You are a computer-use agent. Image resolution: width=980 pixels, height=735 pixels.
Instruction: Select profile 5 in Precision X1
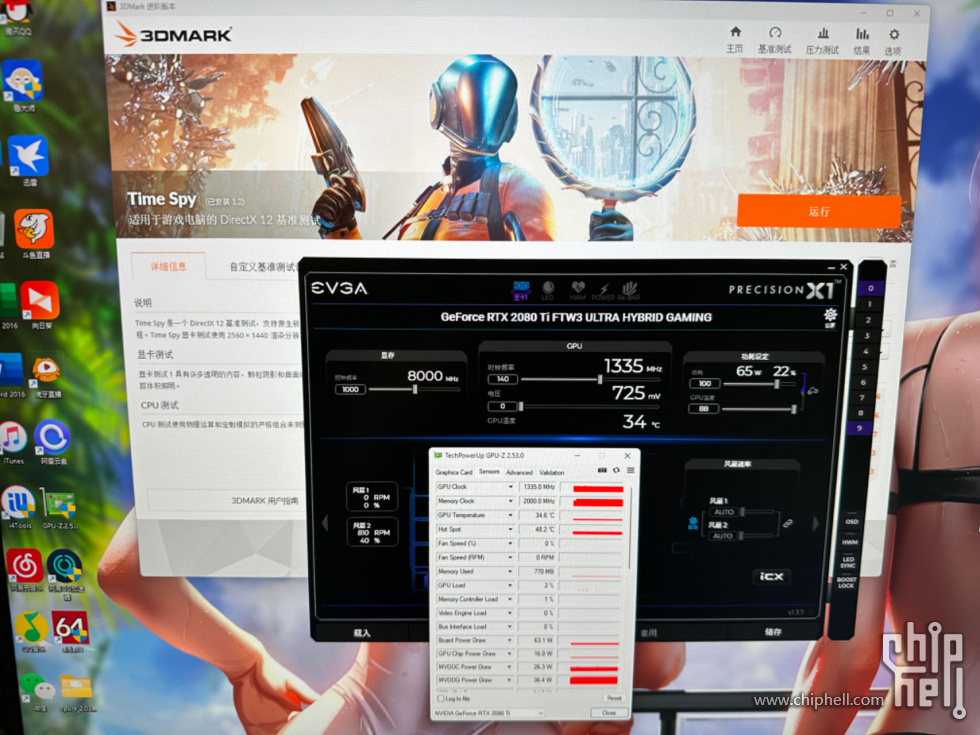click(865, 367)
